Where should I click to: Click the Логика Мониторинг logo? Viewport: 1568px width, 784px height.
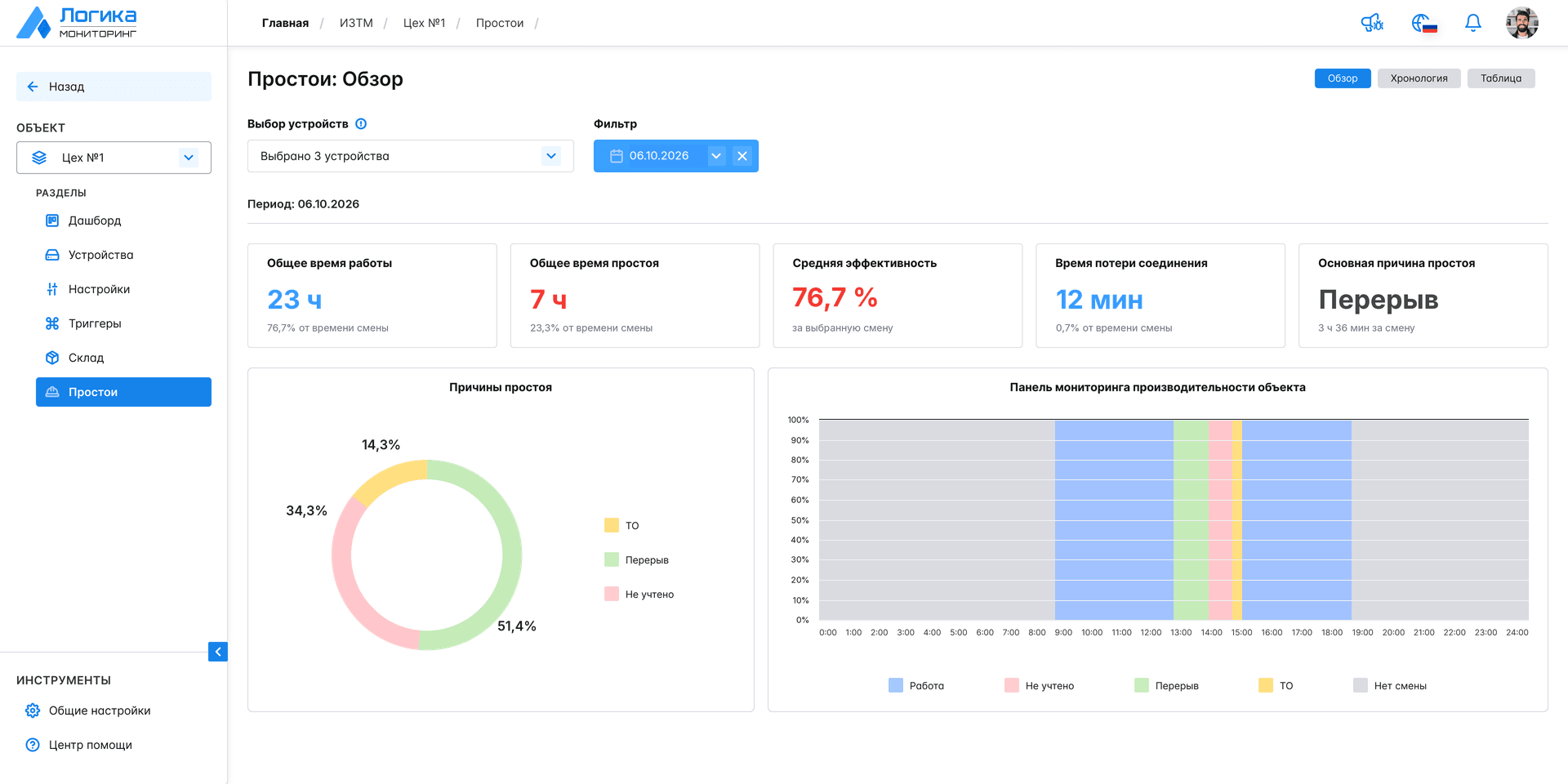[x=77, y=23]
